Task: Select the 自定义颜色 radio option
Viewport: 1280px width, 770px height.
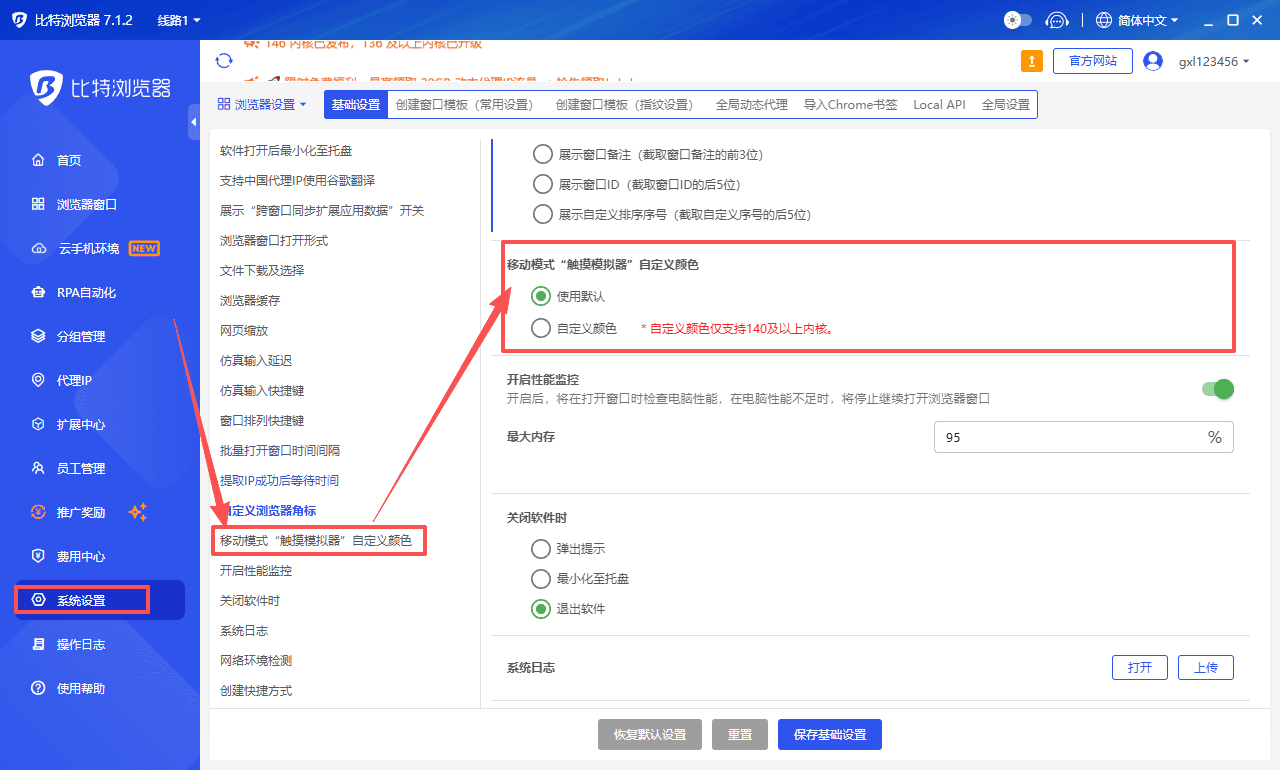Action: pyautogui.click(x=541, y=328)
